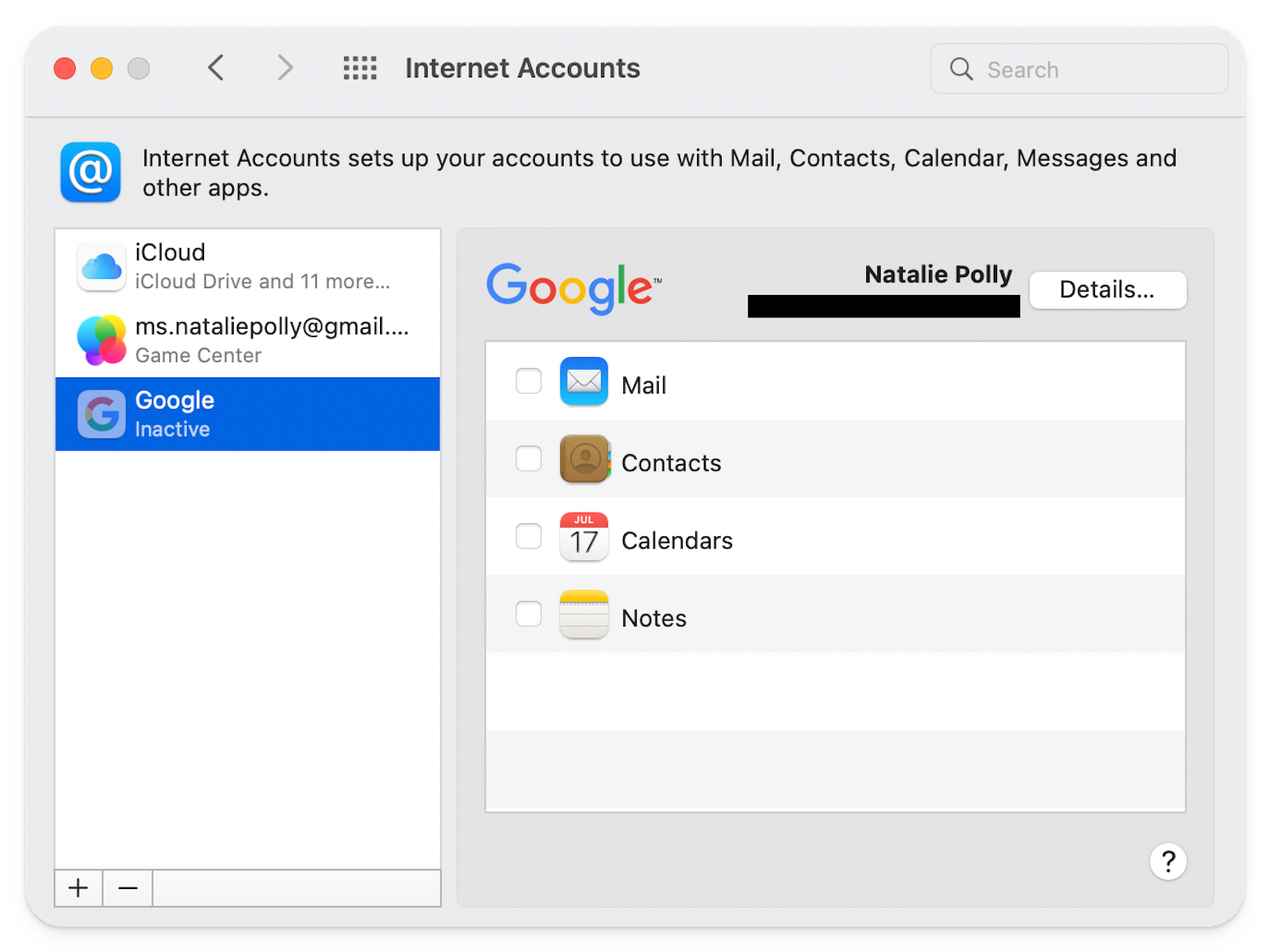Click the Game Center colored circles icon
Image resolution: width=1270 pixels, height=952 pixels.
click(100, 339)
